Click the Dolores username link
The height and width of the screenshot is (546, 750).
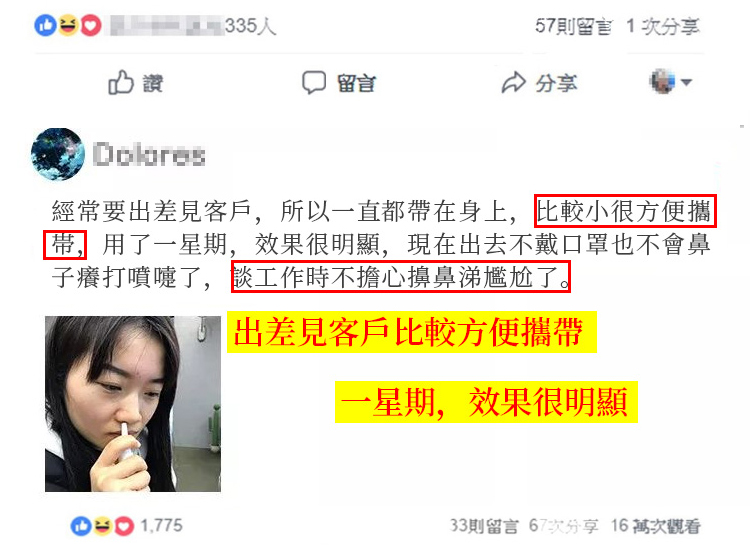(149, 154)
